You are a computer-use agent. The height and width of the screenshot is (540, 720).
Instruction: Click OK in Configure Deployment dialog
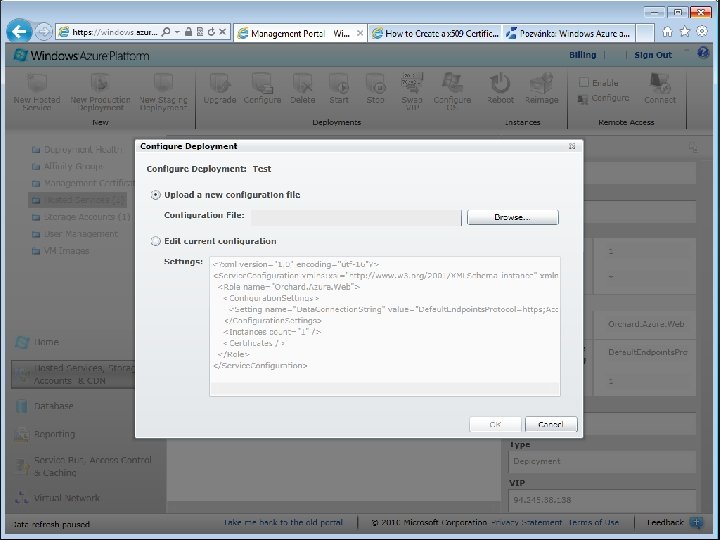click(495, 424)
